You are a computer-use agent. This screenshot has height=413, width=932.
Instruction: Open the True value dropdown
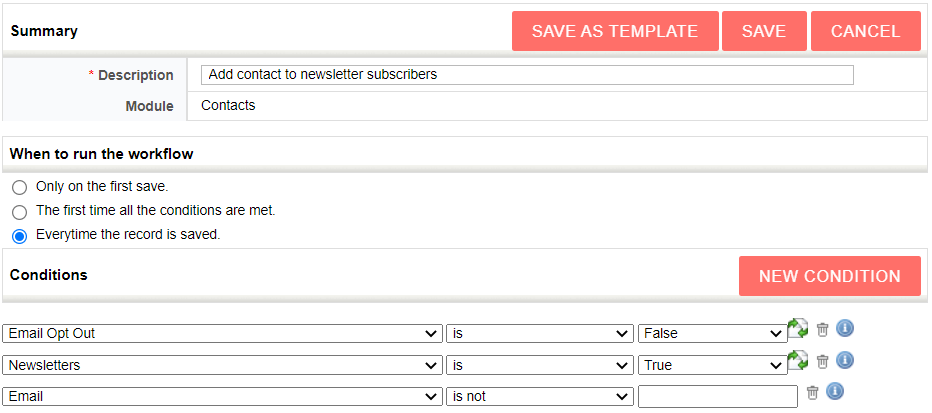coord(713,365)
